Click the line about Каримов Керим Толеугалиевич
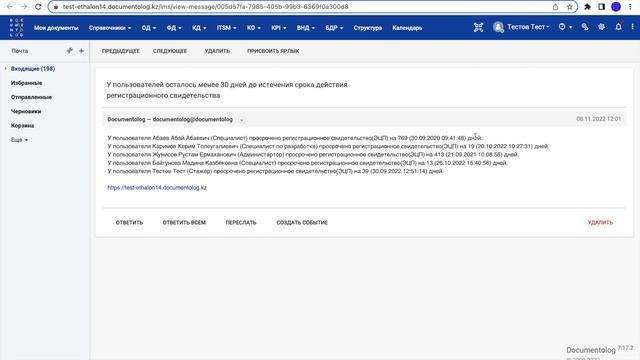640x360 pixels. pyautogui.click(x=328, y=146)
